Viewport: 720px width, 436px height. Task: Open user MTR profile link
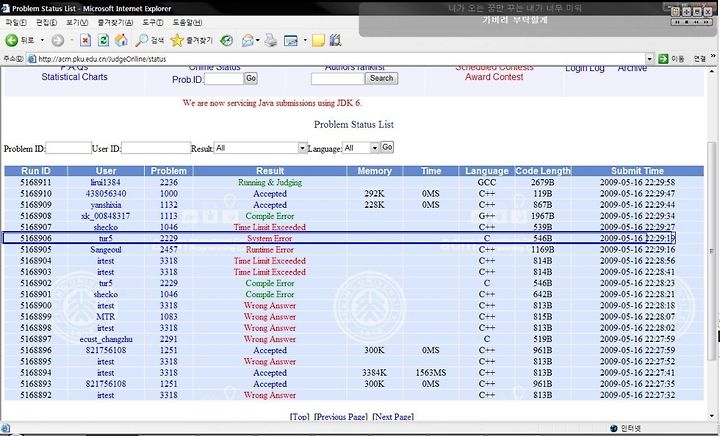[106, 317]
